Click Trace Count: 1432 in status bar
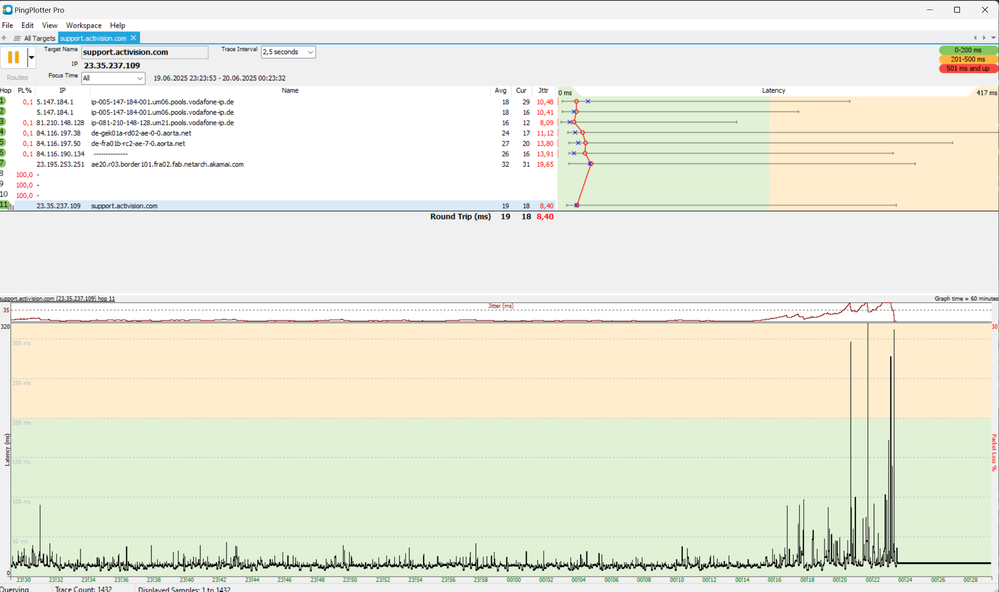The image size is (999, 592). [83, 589]
